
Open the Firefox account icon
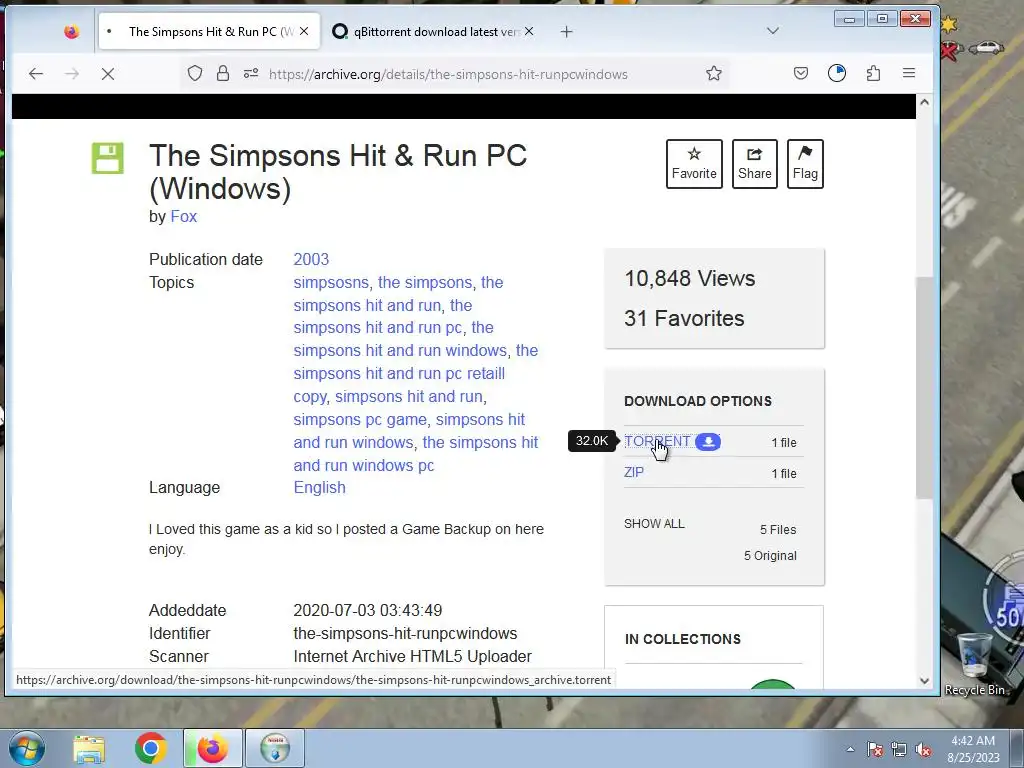tap(837, 73)
